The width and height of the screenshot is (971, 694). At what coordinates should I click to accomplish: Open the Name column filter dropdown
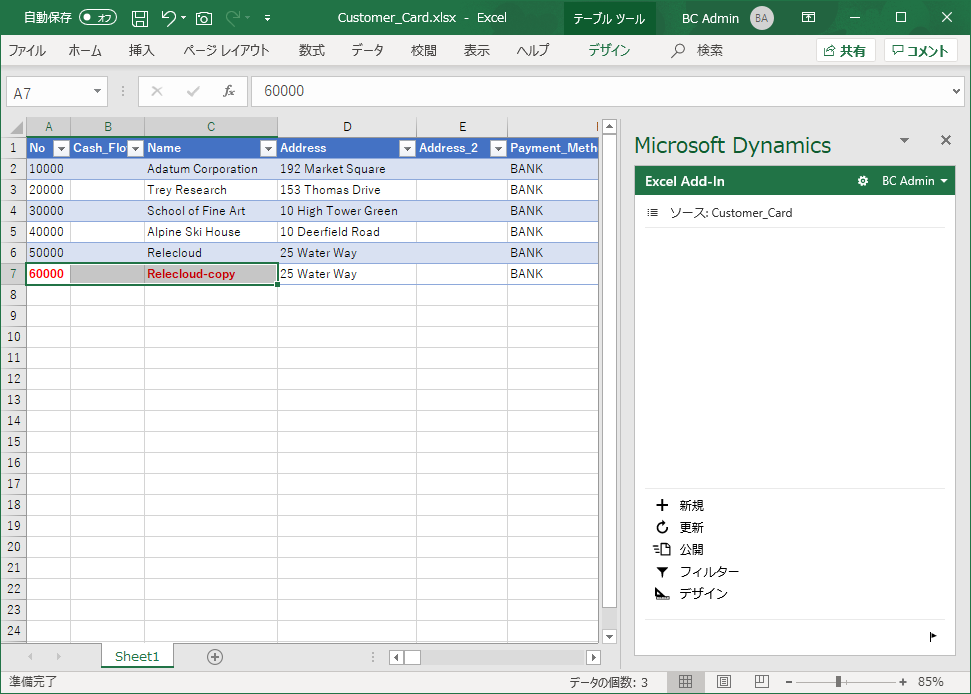(268, 149)
